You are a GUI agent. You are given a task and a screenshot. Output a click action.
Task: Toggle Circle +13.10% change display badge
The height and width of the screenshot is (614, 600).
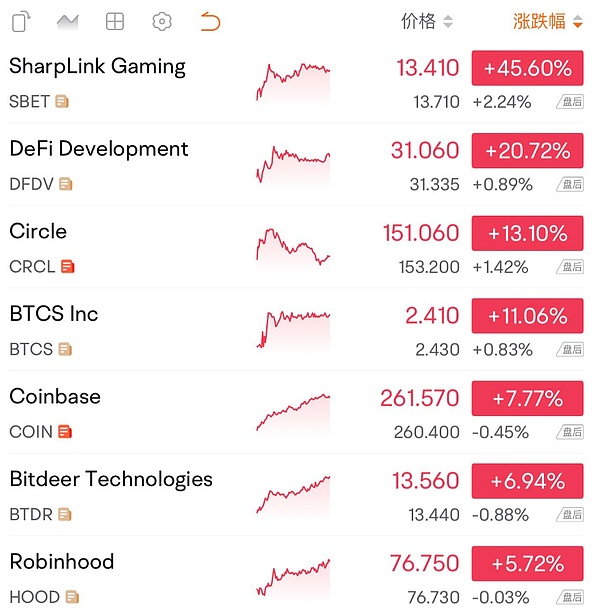click(x=527, y=233)
